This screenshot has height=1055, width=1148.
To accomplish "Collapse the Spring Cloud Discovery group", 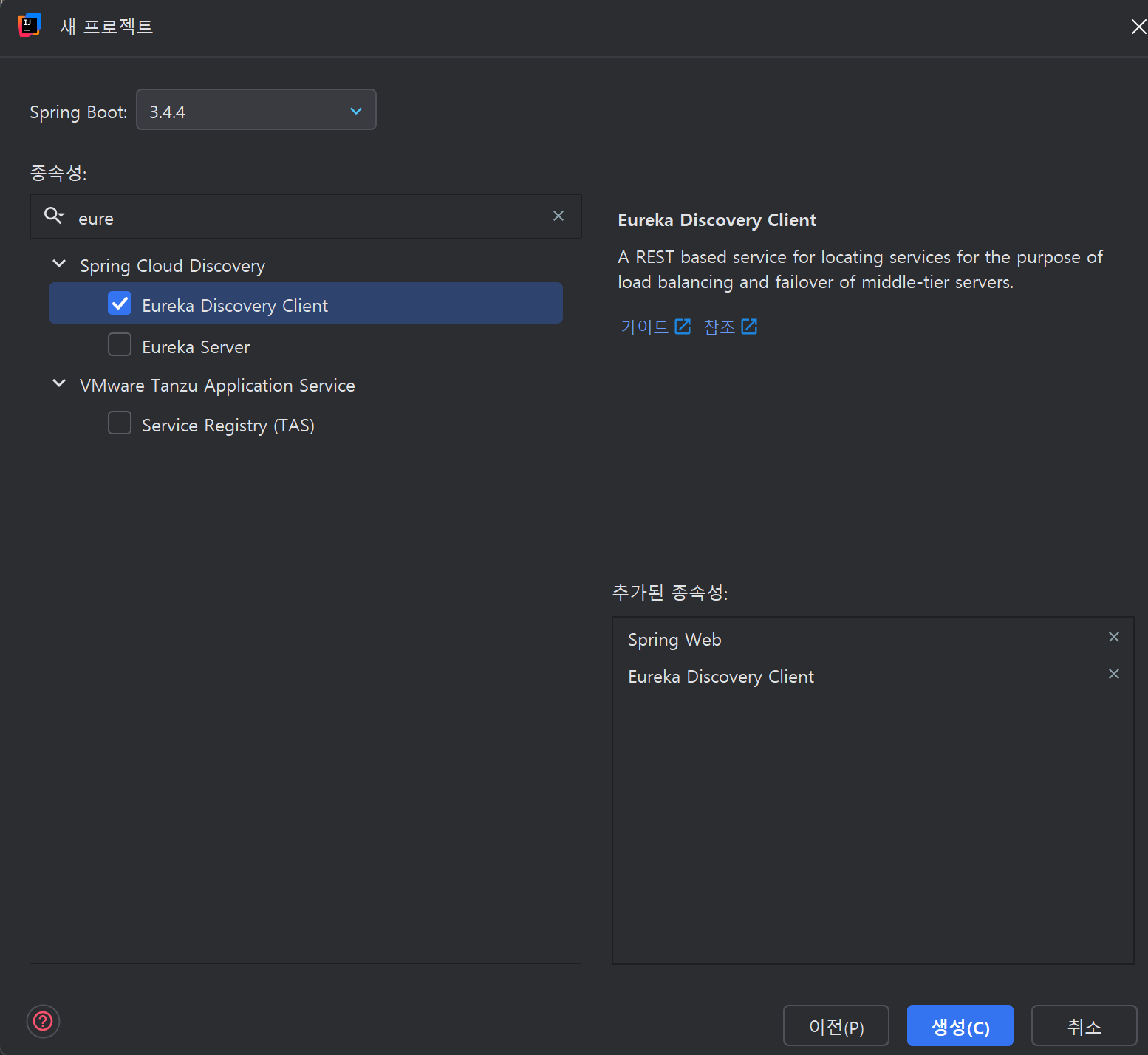I will pos(59,264).
